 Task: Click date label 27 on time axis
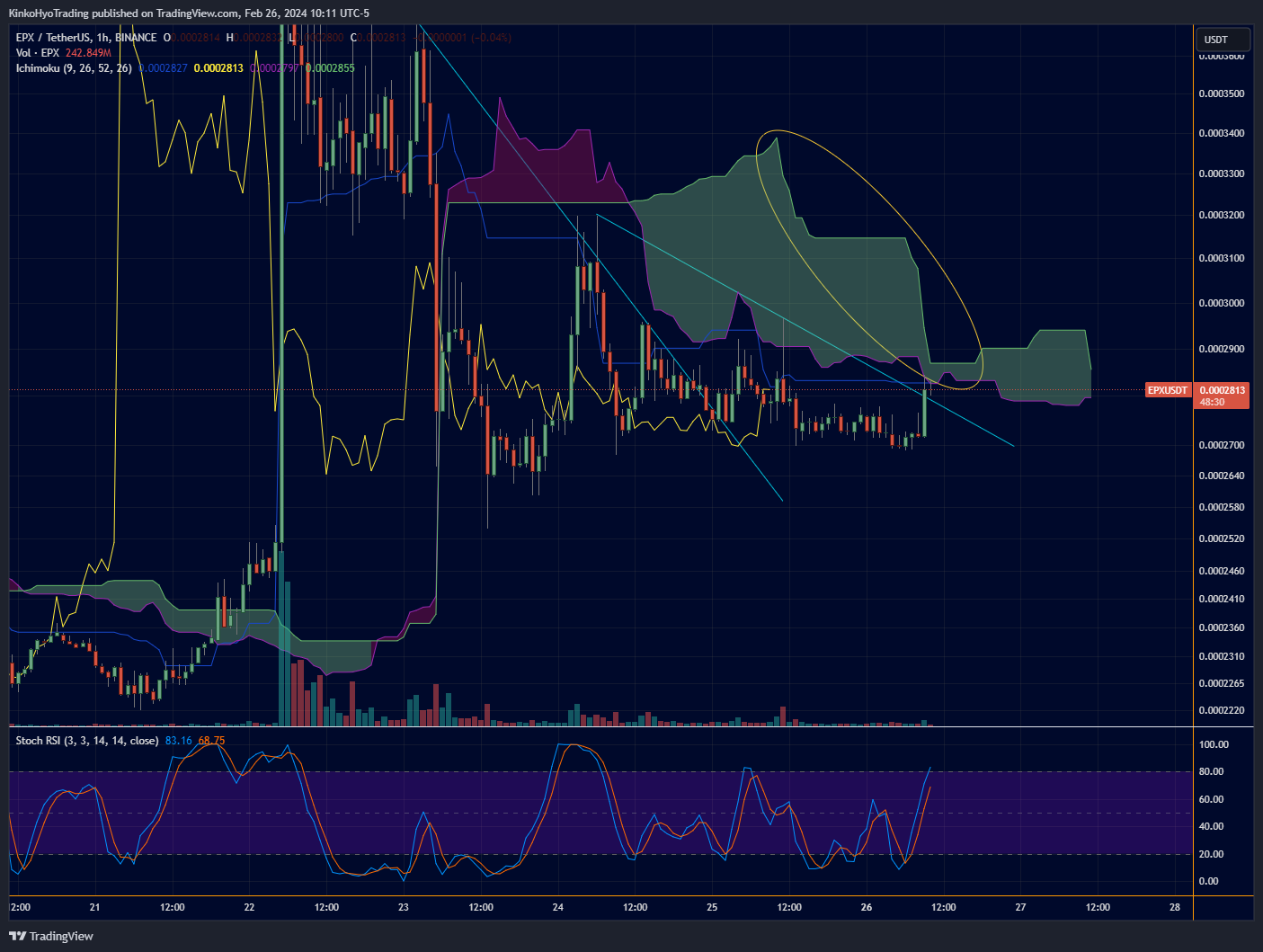pos(1021,908)
